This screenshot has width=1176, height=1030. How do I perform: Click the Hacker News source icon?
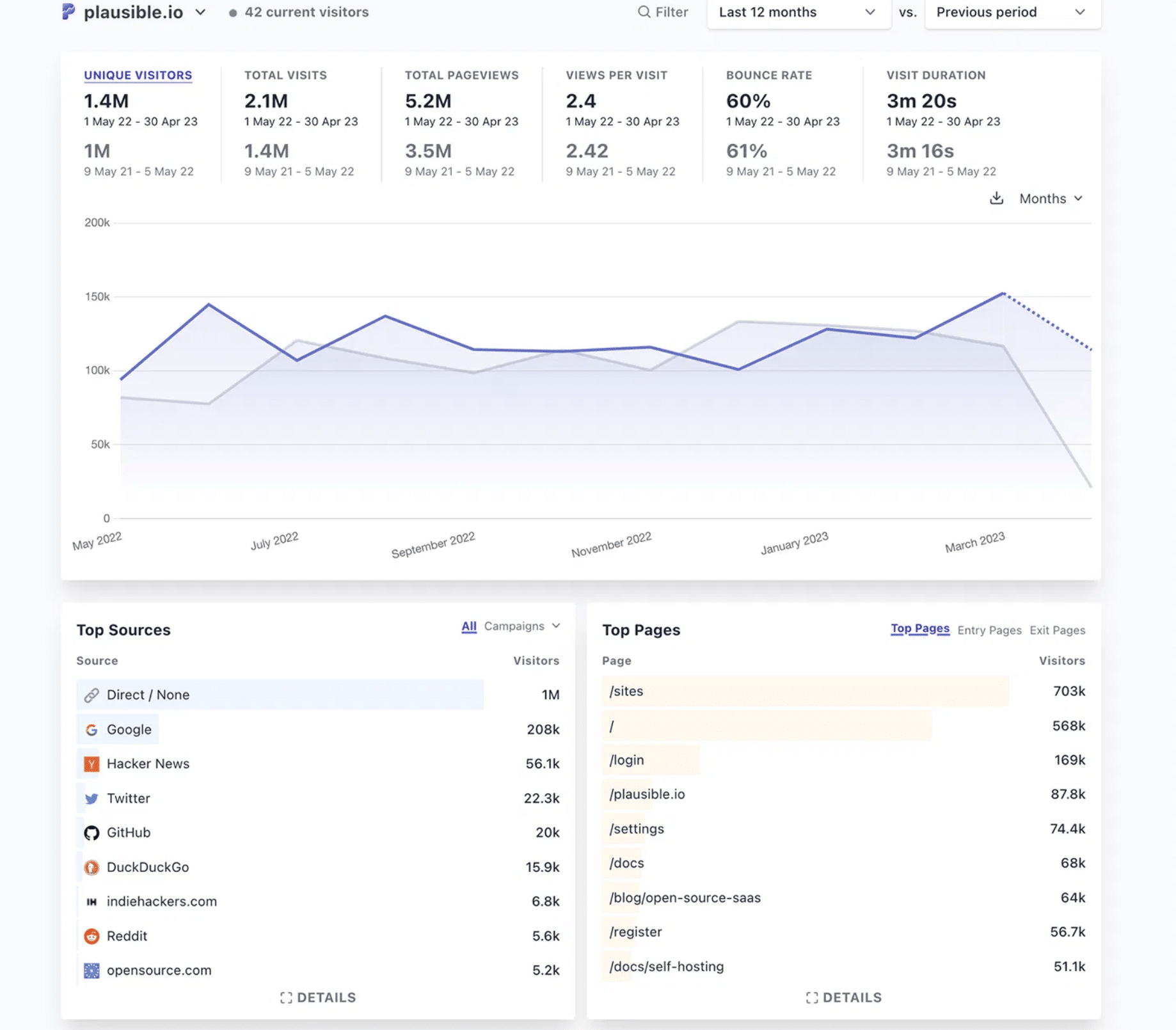click(x=91, y=763)
